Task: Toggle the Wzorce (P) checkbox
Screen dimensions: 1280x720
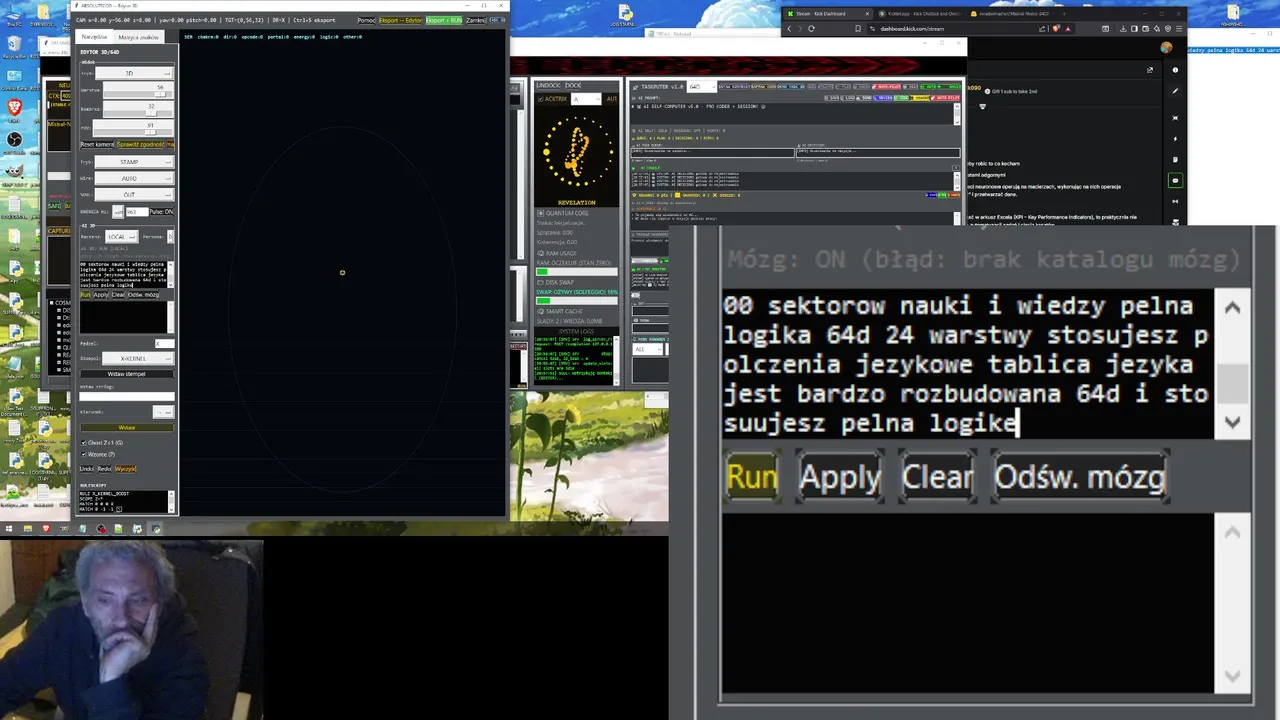Action: pyautogui.click(x=84, y=454)
